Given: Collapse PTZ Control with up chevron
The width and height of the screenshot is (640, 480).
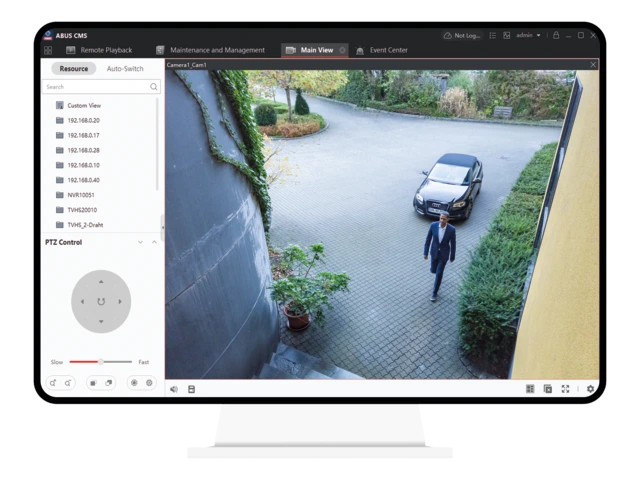Looking at the screenshot, I should point(154,242).
